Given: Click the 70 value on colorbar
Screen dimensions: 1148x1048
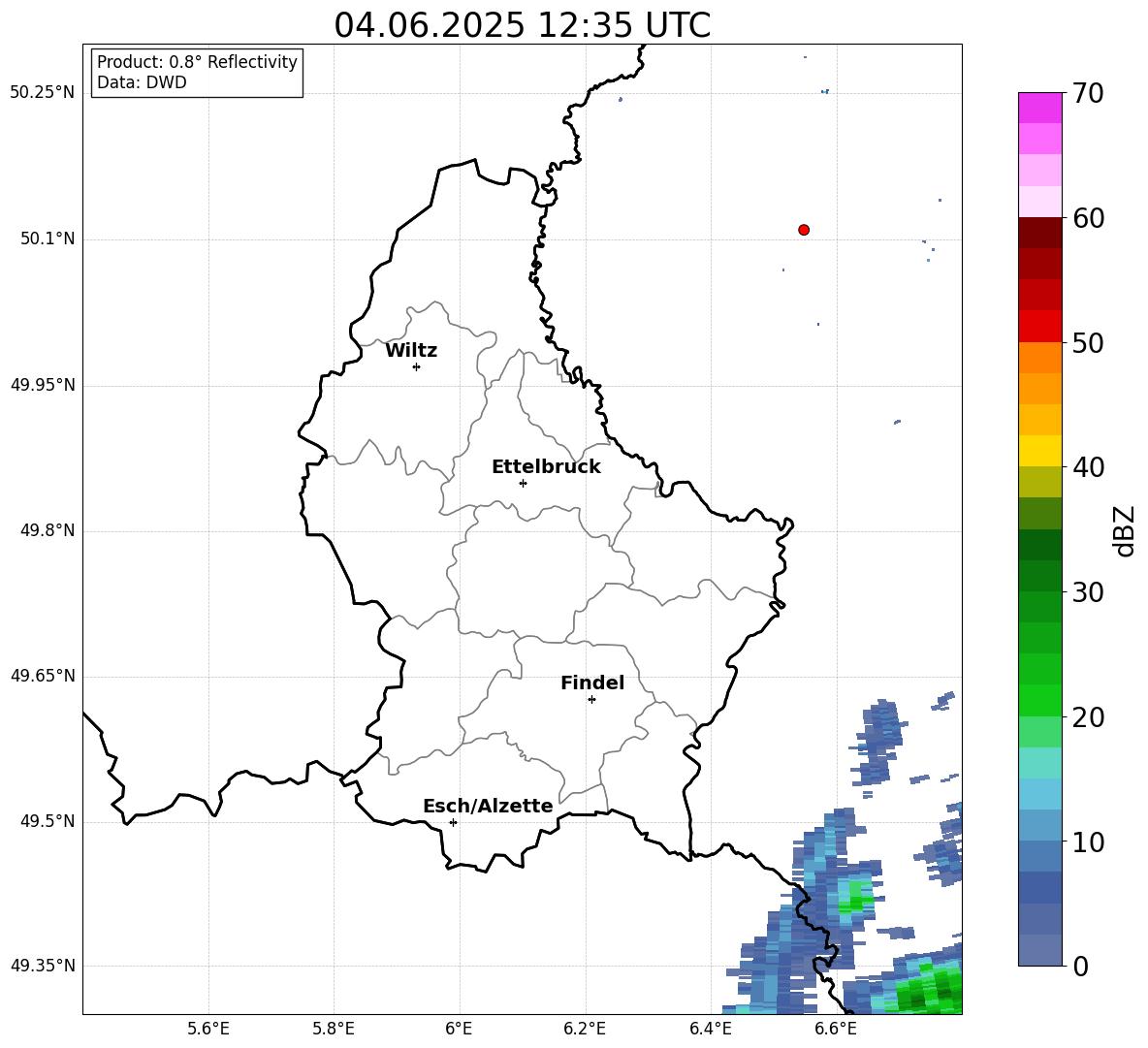Looking at the screenshot, I should [1089, 93].
